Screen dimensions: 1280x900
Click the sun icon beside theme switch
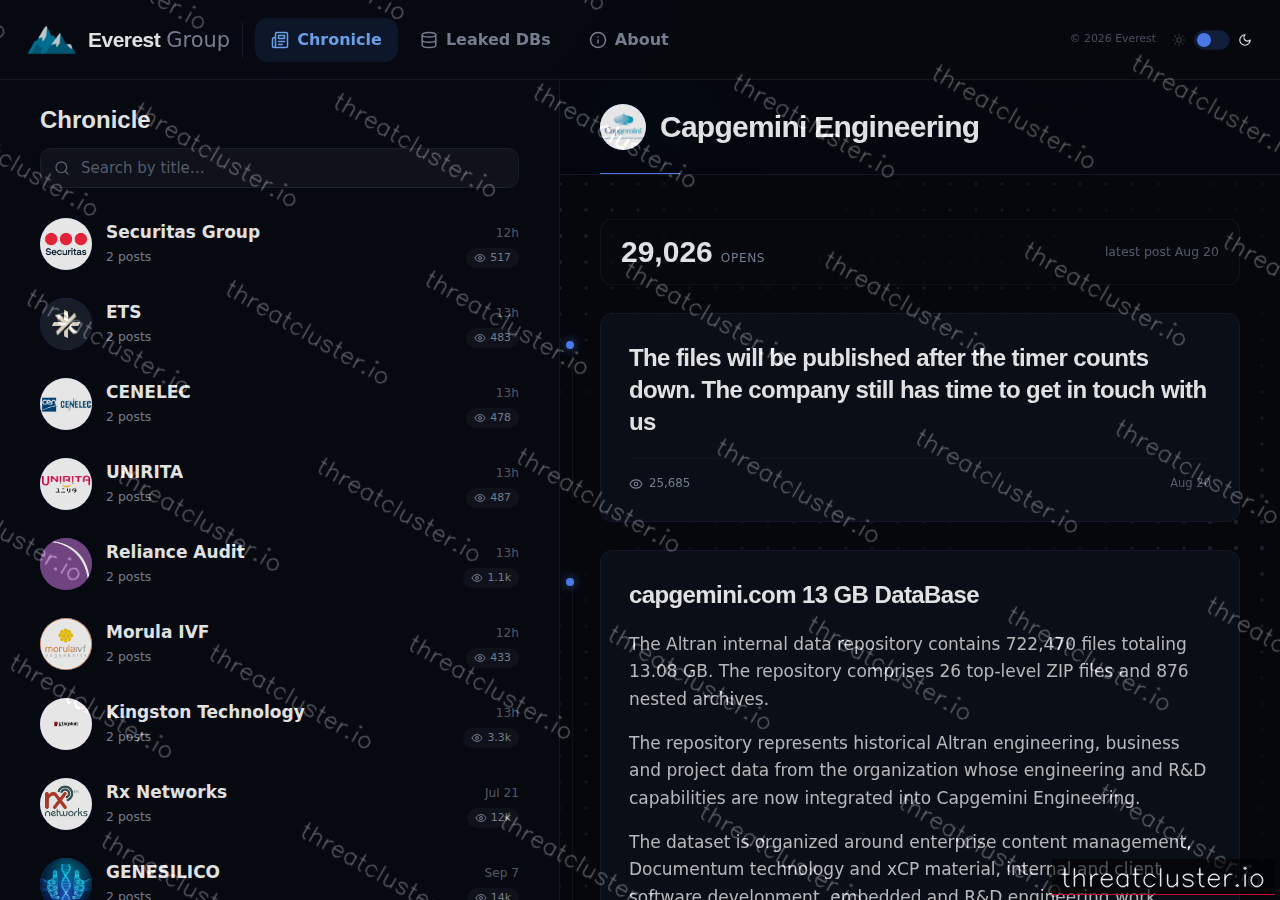[x=1179, y=40]
